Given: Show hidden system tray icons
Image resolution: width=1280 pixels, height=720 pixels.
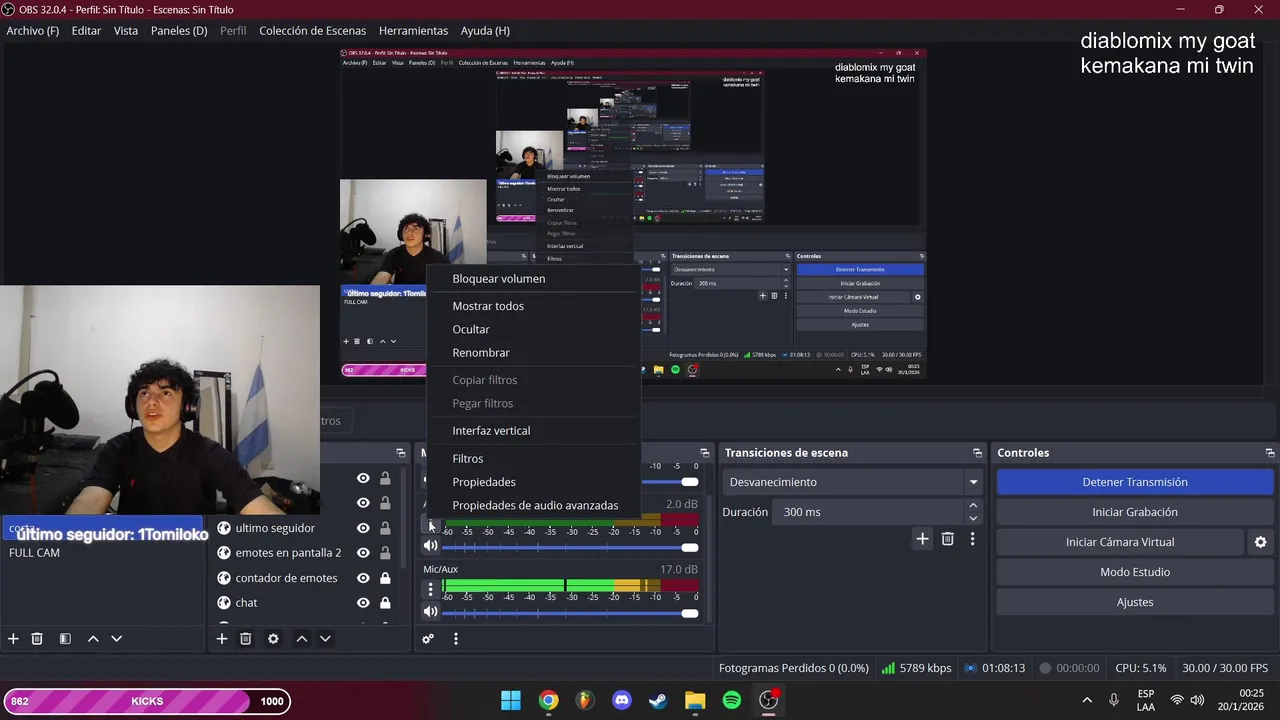Looking at the screenshot, I should pos(1087,701).
